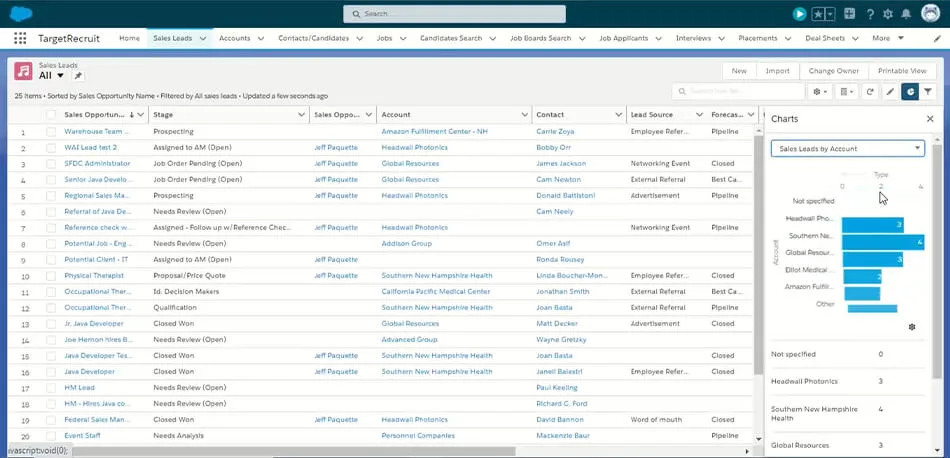The height and width of the screenshot is (458, 950).
Task: Expand the More navigation menu
Action: 886,38
